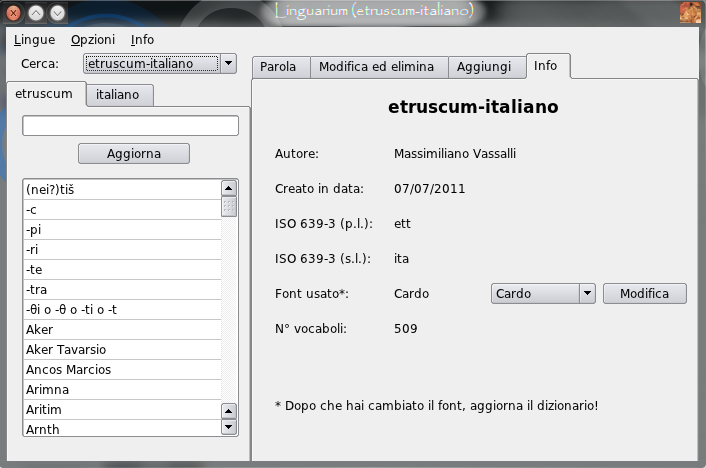Open the Info menu in menu bar
The width and height of the screenshot is (706, 468).
(x=142, y=40)
